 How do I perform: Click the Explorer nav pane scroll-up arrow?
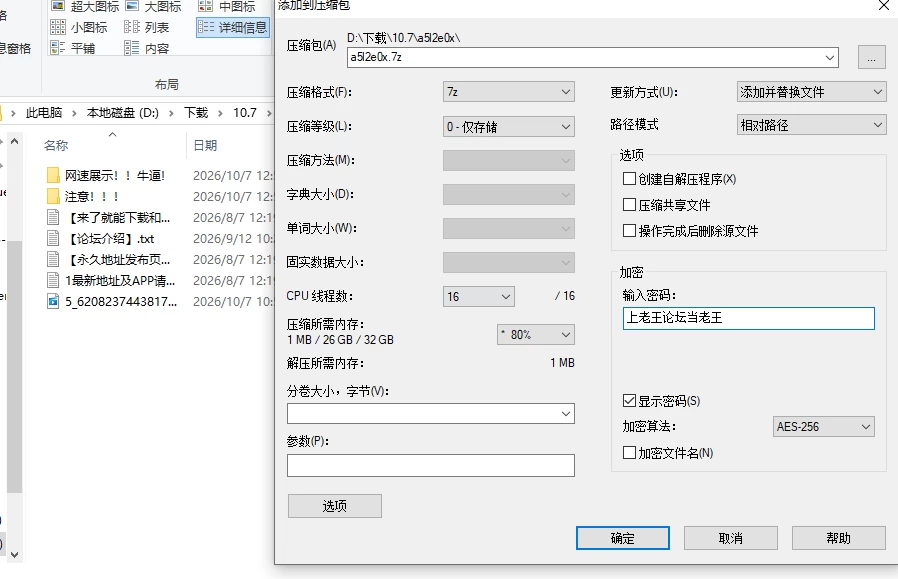point(15,141)
